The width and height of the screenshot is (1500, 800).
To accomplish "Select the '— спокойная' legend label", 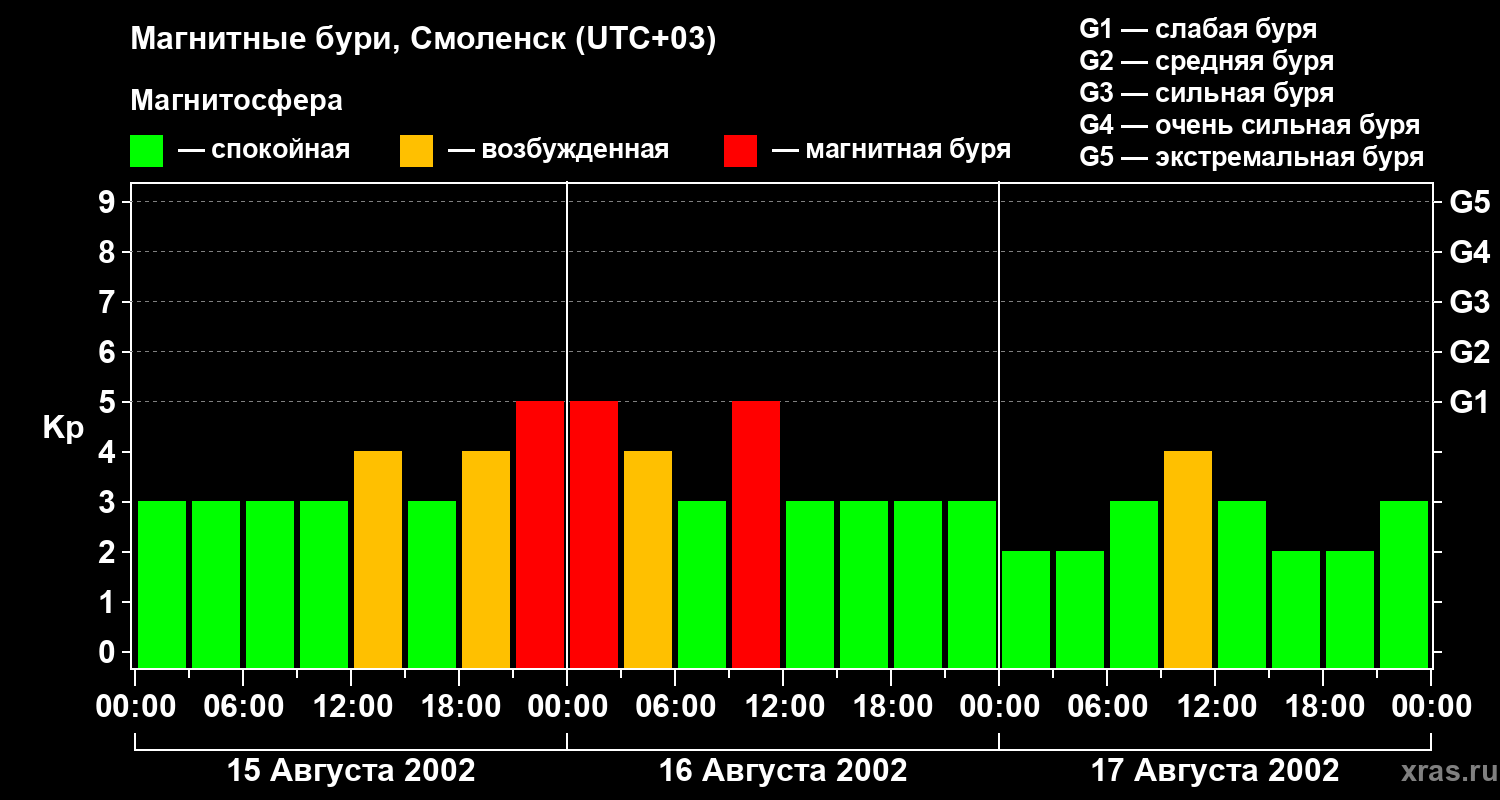I will 264,150.
